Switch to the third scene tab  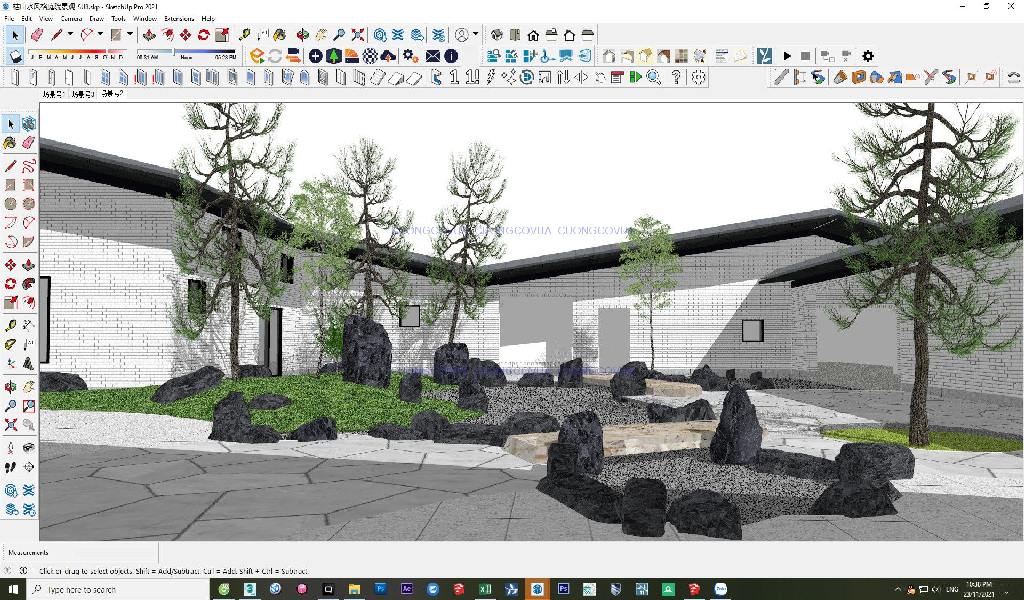click(112, 94)
